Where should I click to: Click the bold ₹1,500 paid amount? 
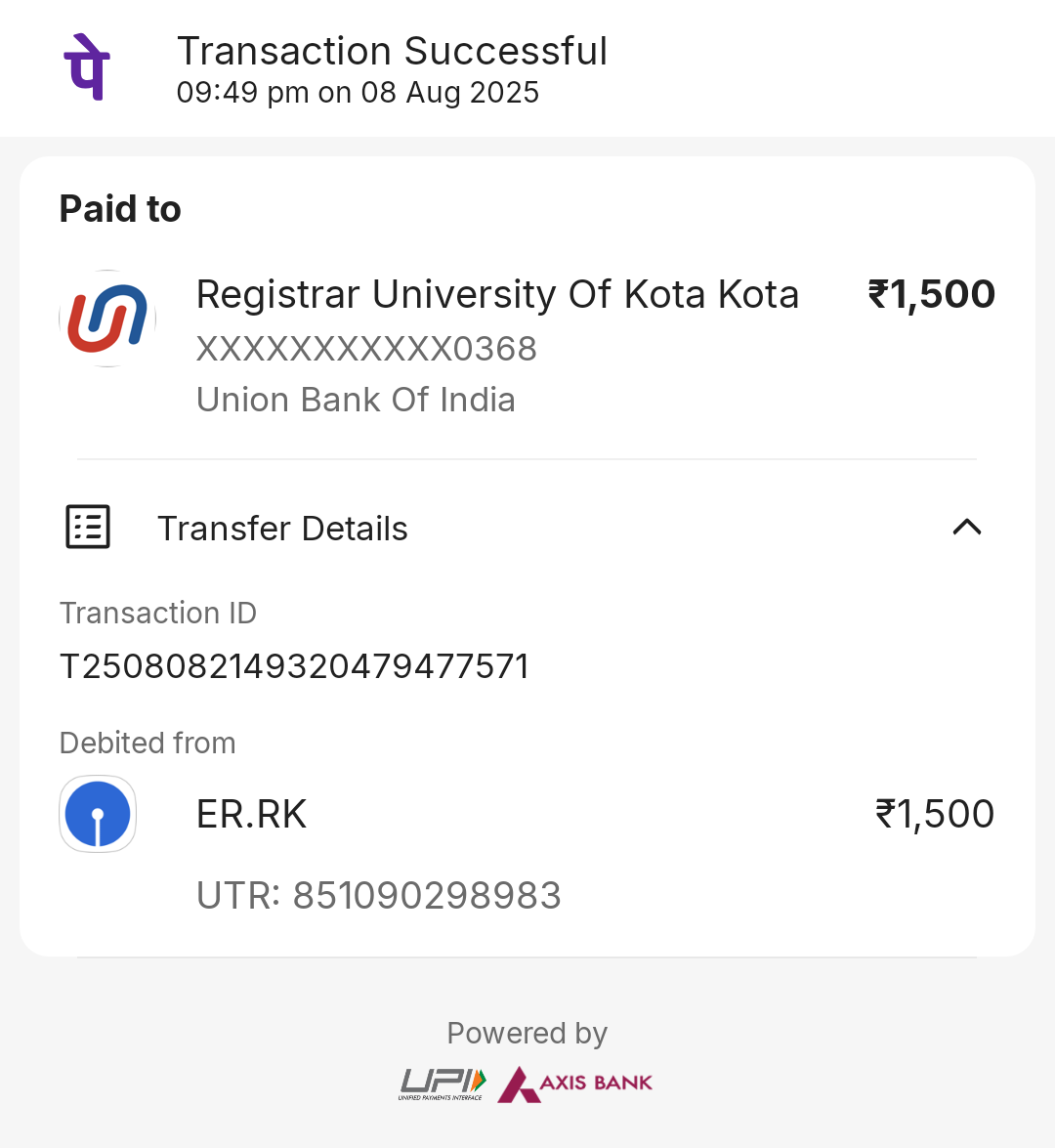tap(931, 294)
